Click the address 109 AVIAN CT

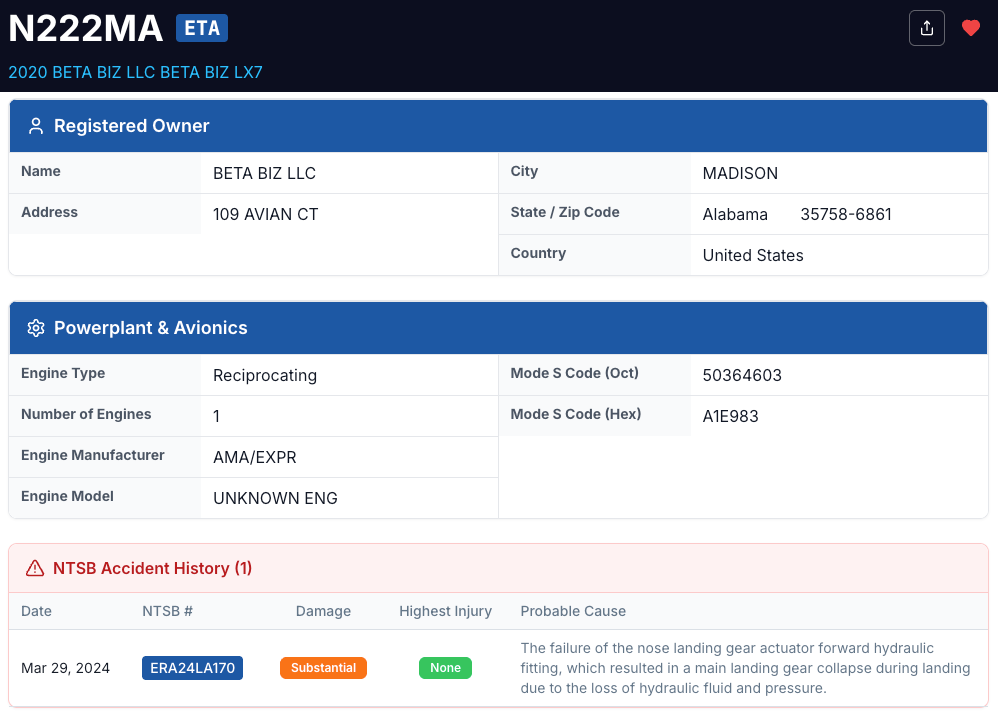[265, 214]
